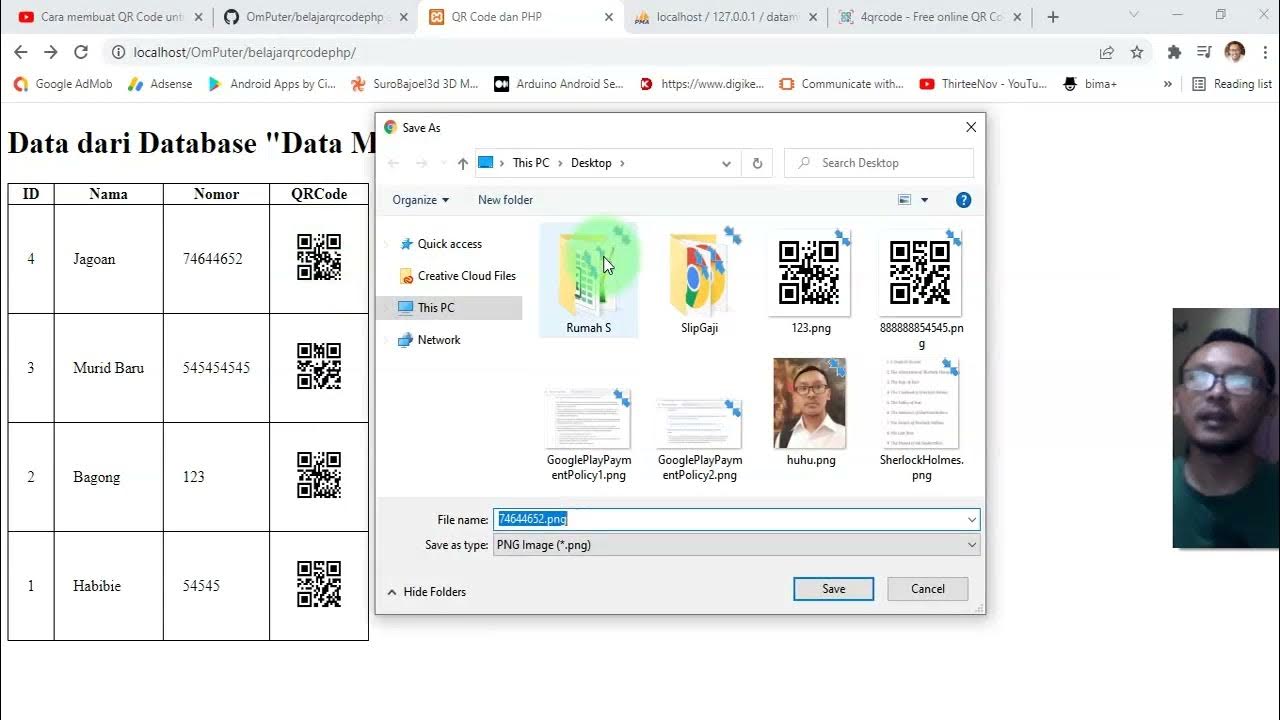Select the Rumah S folder
Image resolution: width=1280 pixels, height=720 pixels.
(x=589, y=280)
